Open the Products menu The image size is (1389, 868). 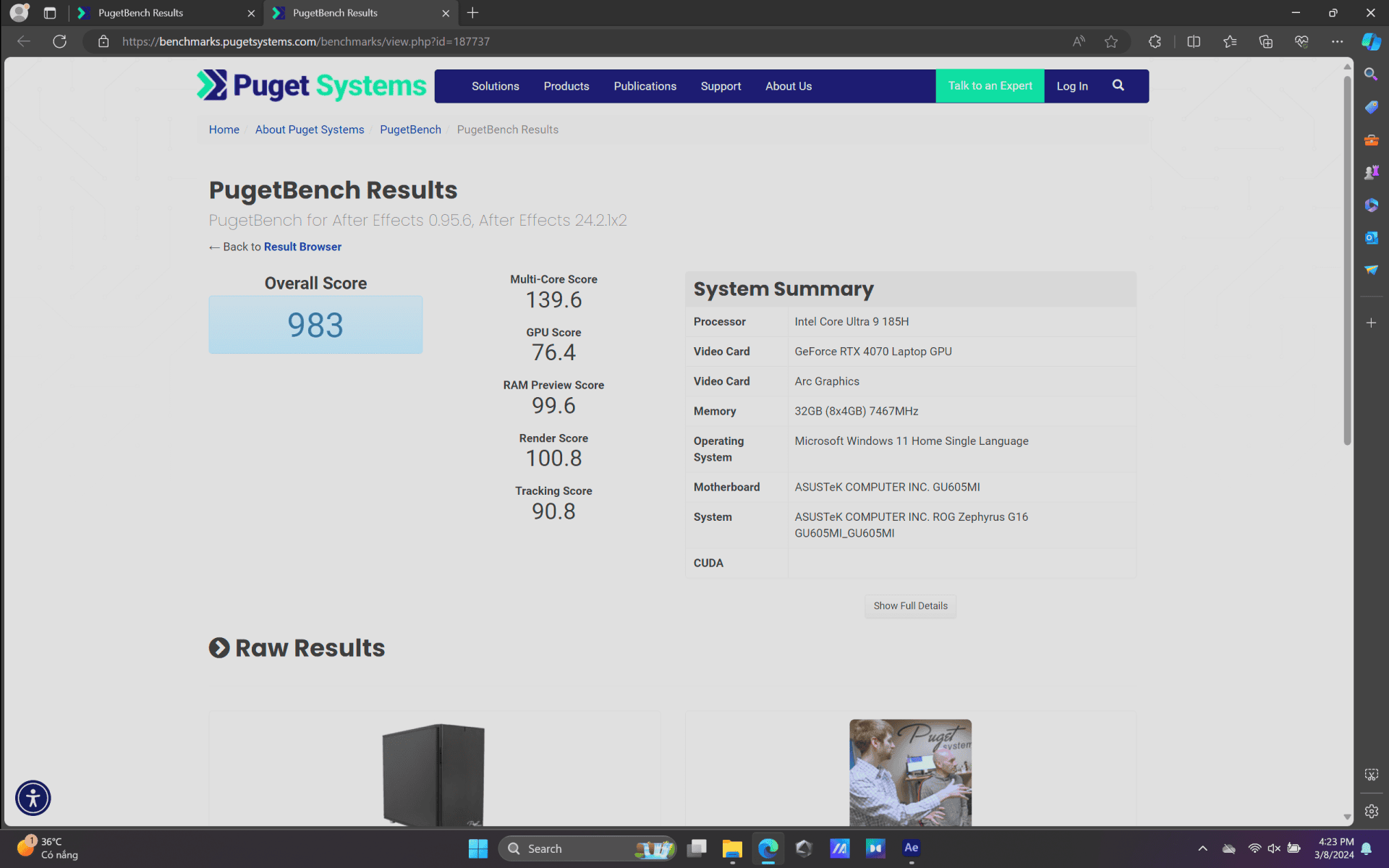pos(566,86)
